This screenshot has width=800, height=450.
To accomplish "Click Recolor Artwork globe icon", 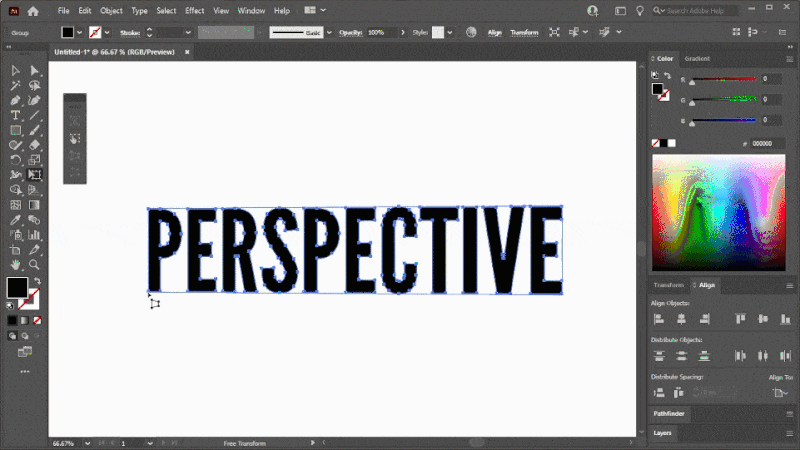I will [x=471, y=32].
